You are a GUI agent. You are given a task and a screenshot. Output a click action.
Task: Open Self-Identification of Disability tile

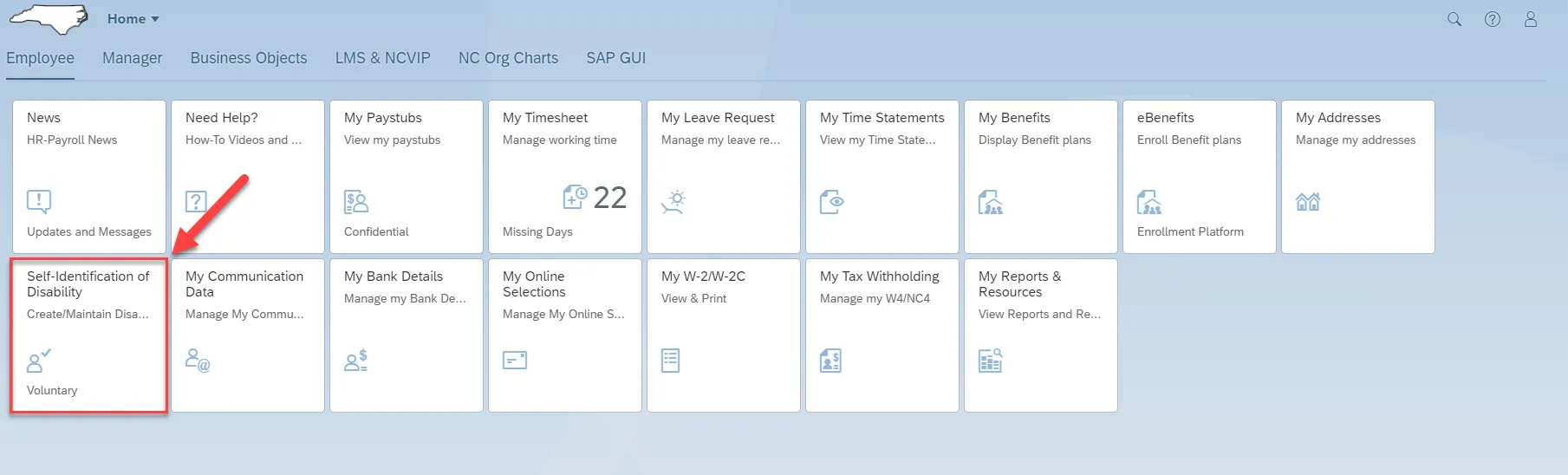88,335
